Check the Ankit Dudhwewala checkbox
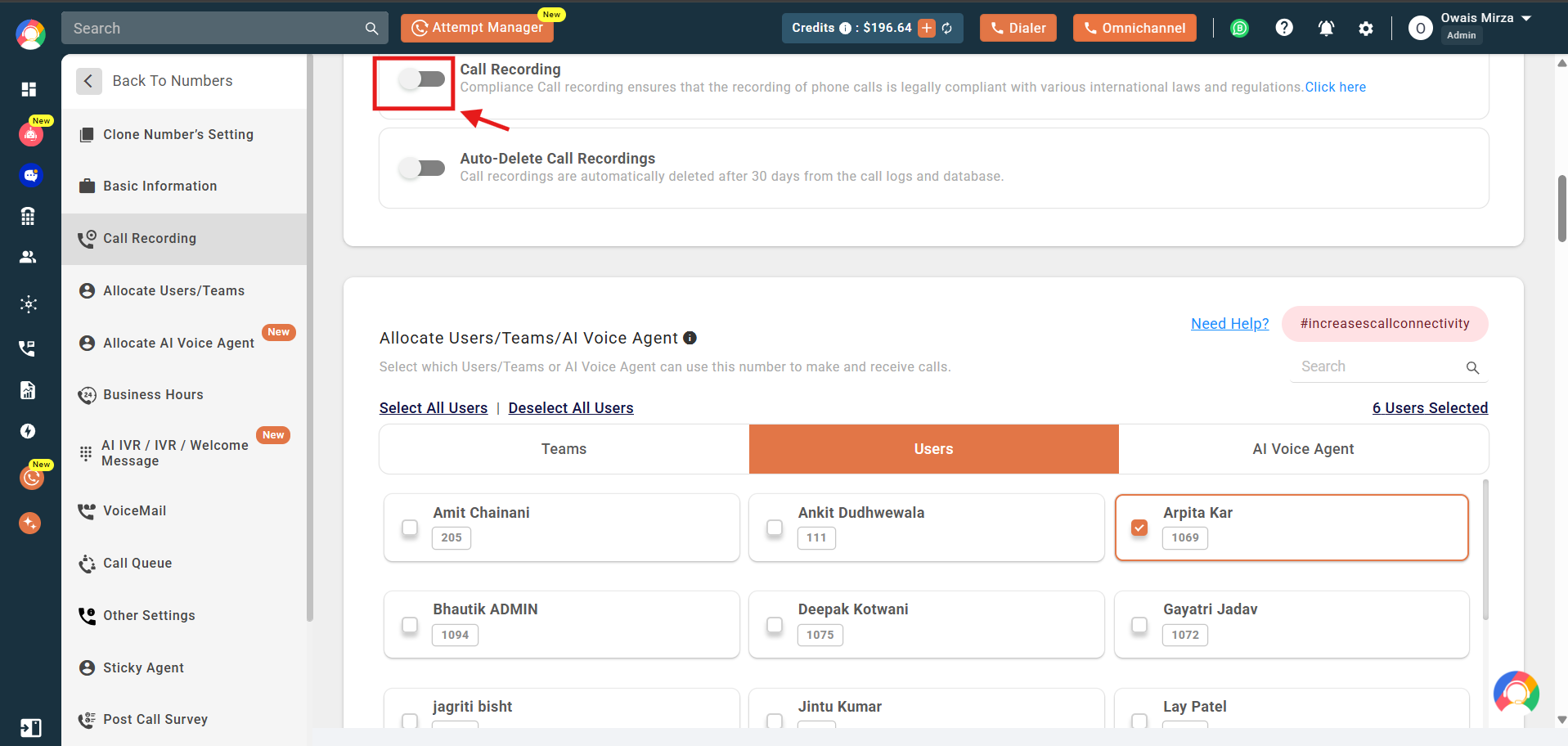Screen dimensions: 1568x746 (x=775, y=528)
